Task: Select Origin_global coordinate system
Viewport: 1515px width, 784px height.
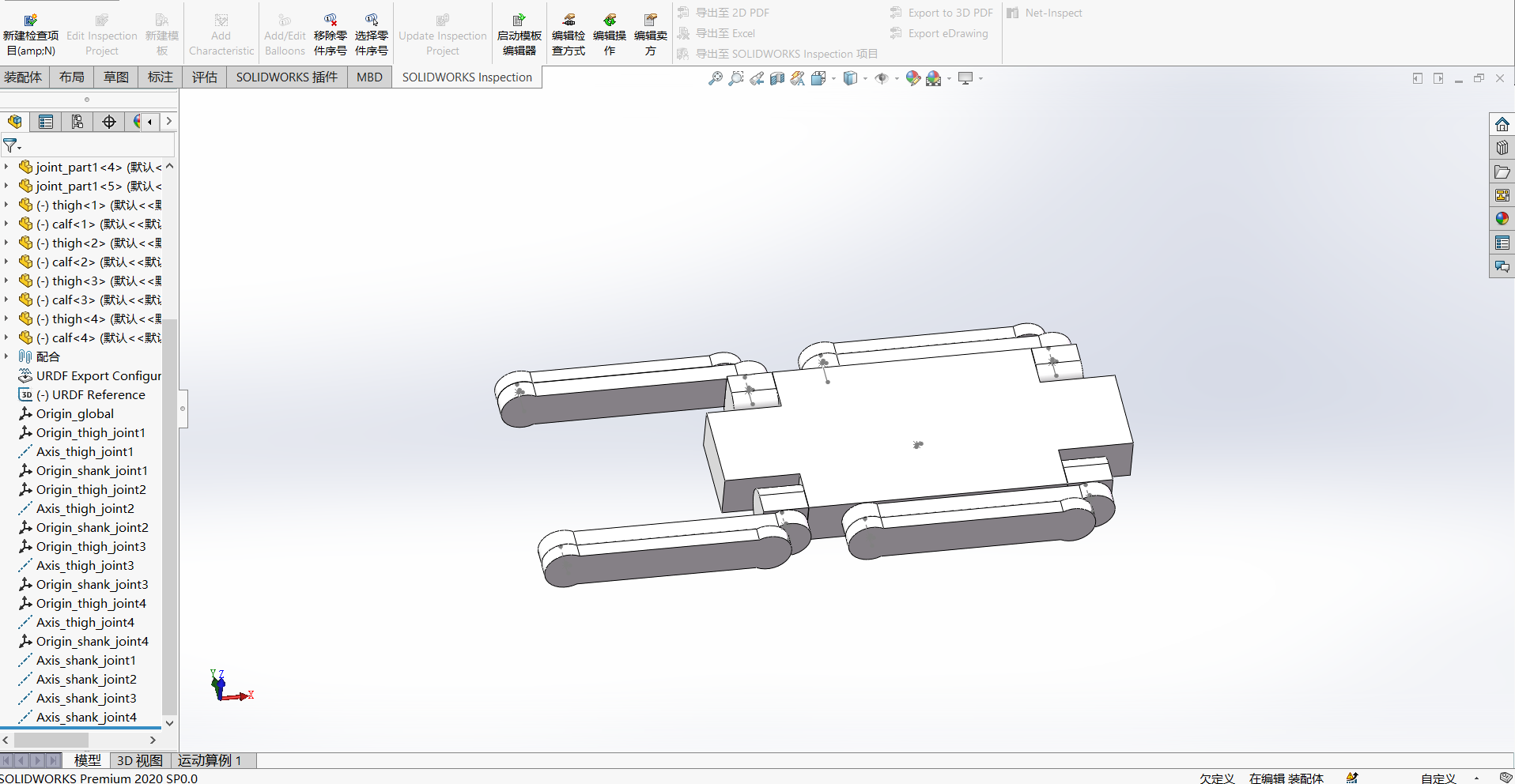Action: pos(66,413)
